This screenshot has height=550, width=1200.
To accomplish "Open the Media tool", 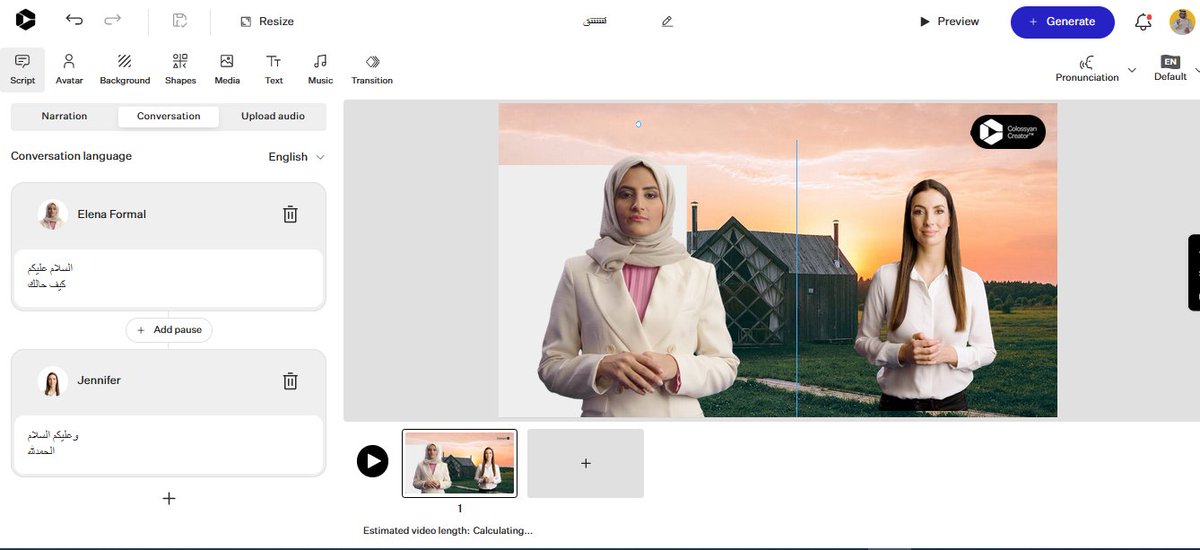I will click(227, 69).
